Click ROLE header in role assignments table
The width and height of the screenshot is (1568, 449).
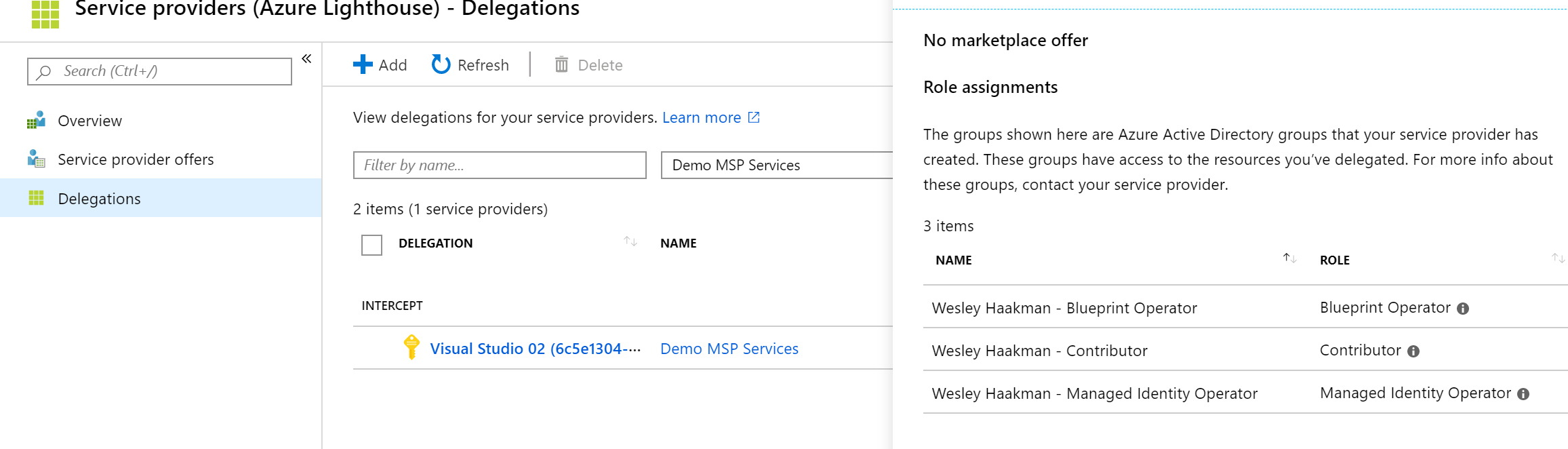pos(1335,260)
